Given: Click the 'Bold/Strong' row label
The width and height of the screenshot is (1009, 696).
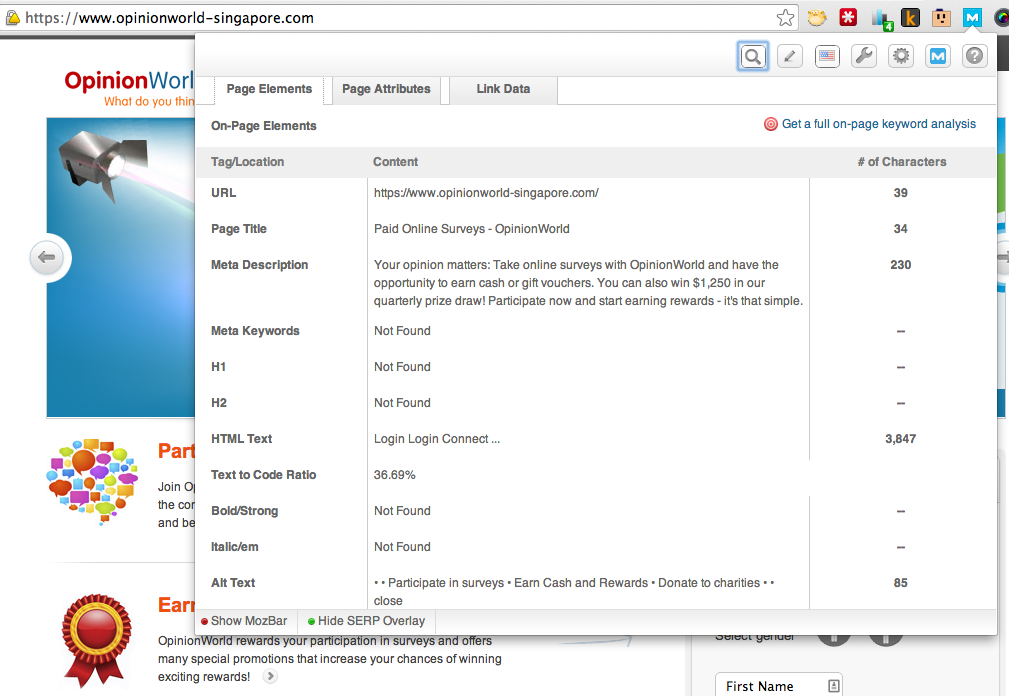Looking at the screenshot, I should coord(245,511).
